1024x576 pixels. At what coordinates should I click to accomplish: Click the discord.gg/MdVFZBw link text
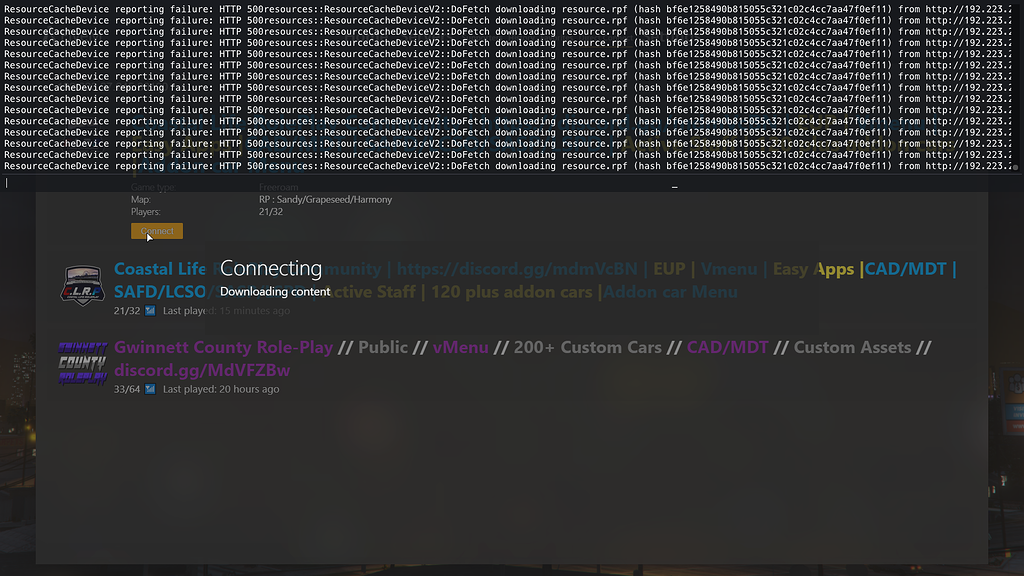coord(202,370)
